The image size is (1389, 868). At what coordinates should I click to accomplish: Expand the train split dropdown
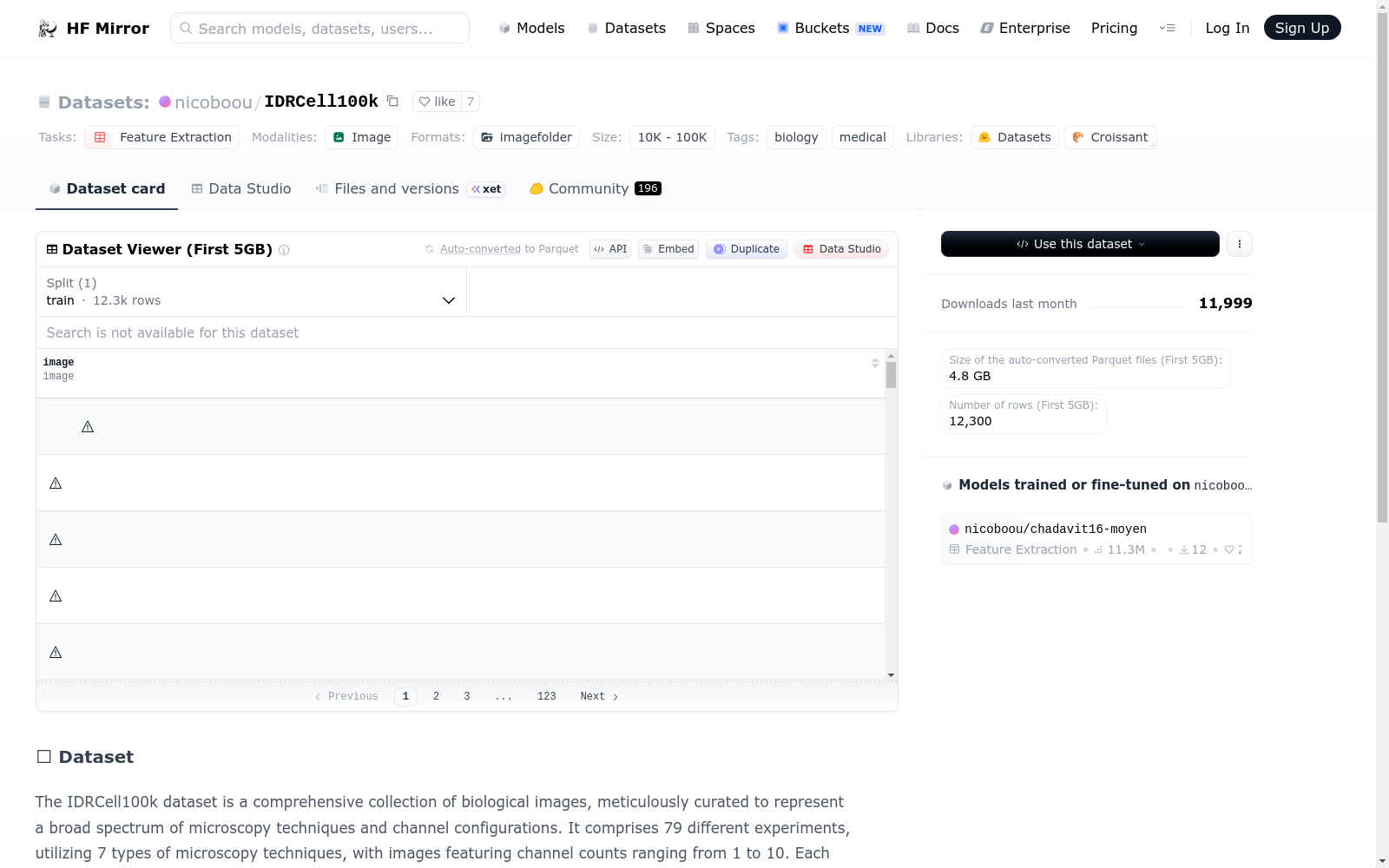point(251,292)
